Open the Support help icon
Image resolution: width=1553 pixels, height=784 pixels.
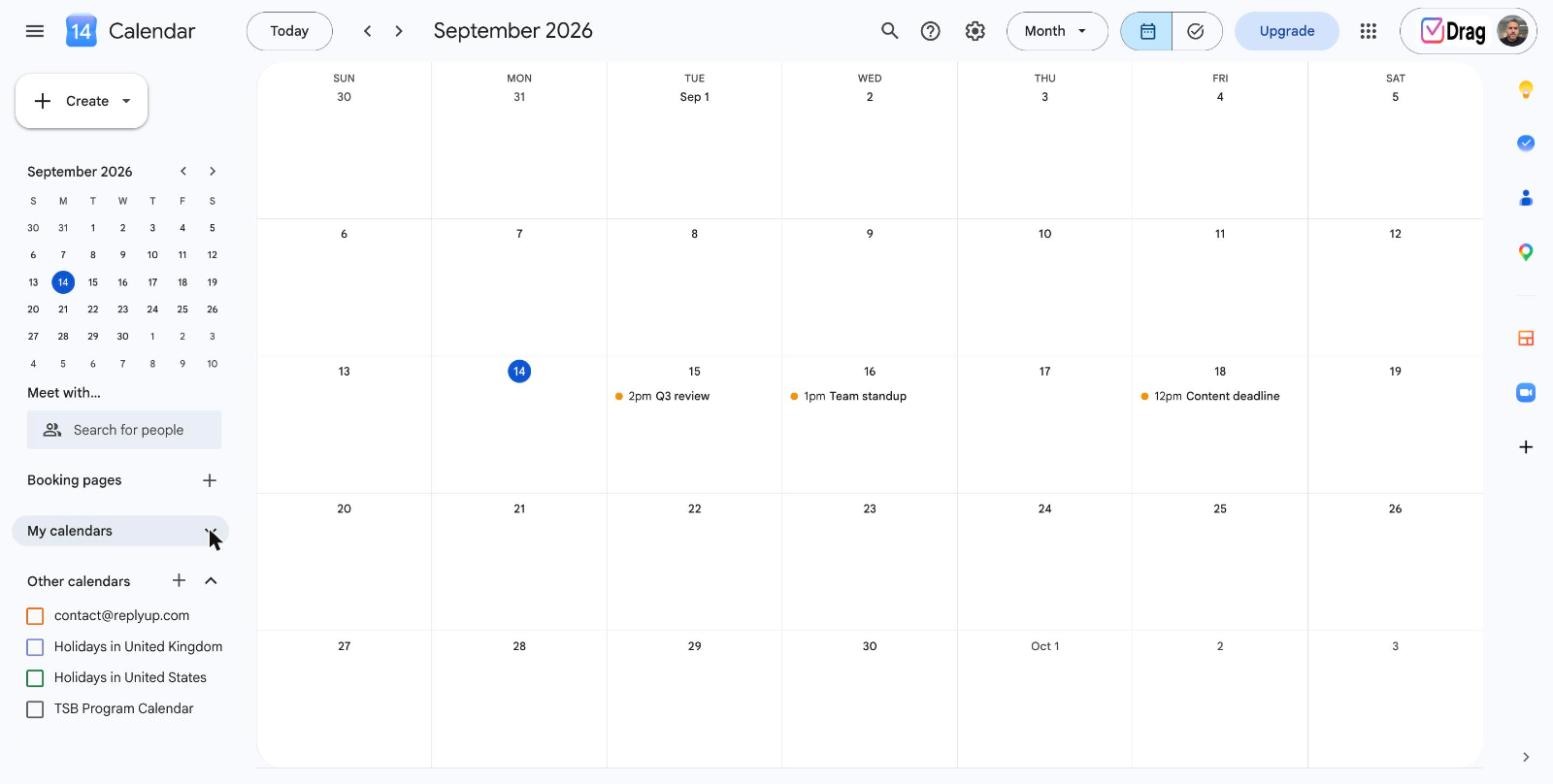coord(931,31)
